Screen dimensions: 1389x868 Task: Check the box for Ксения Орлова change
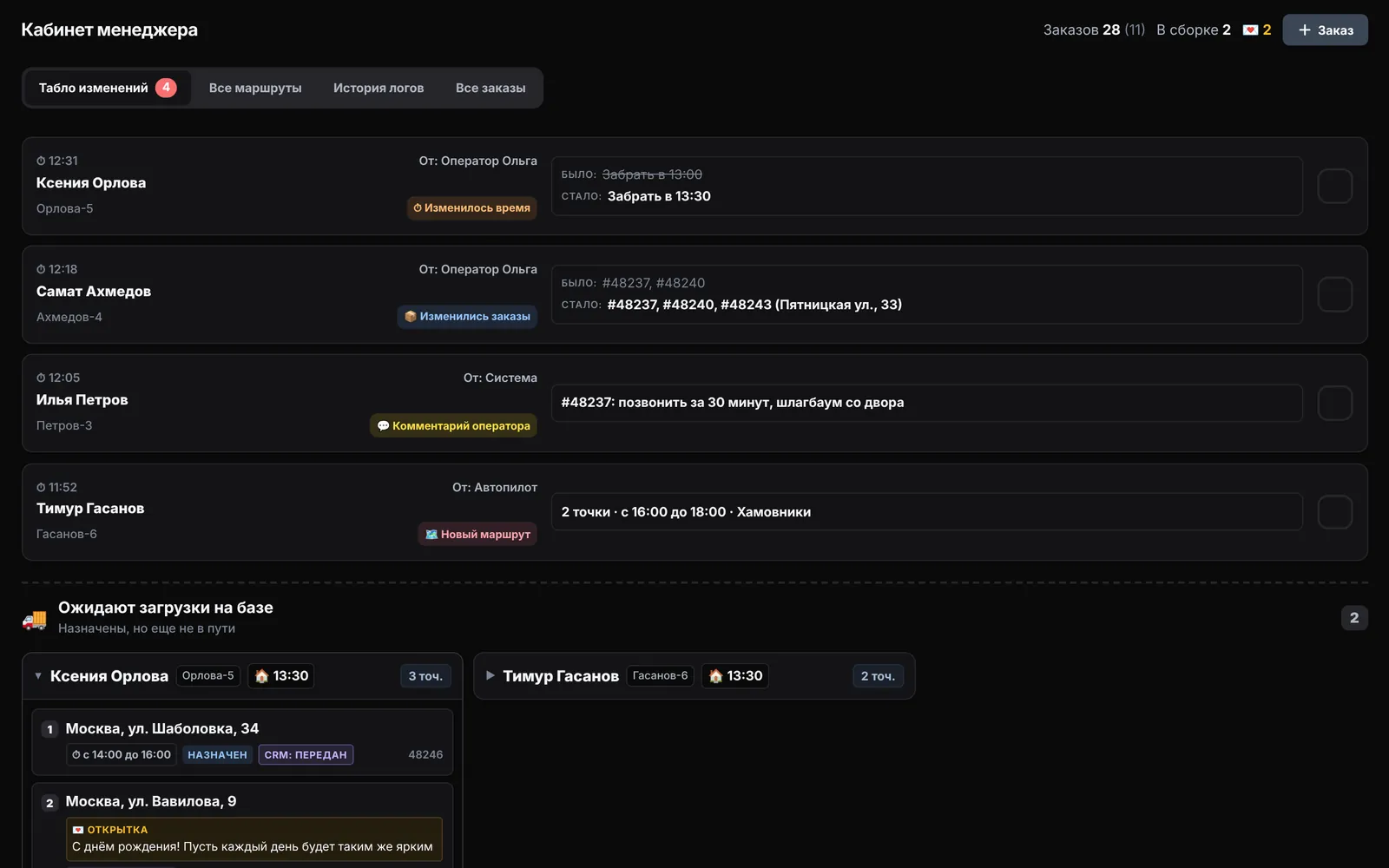[x=1335, y=186]
